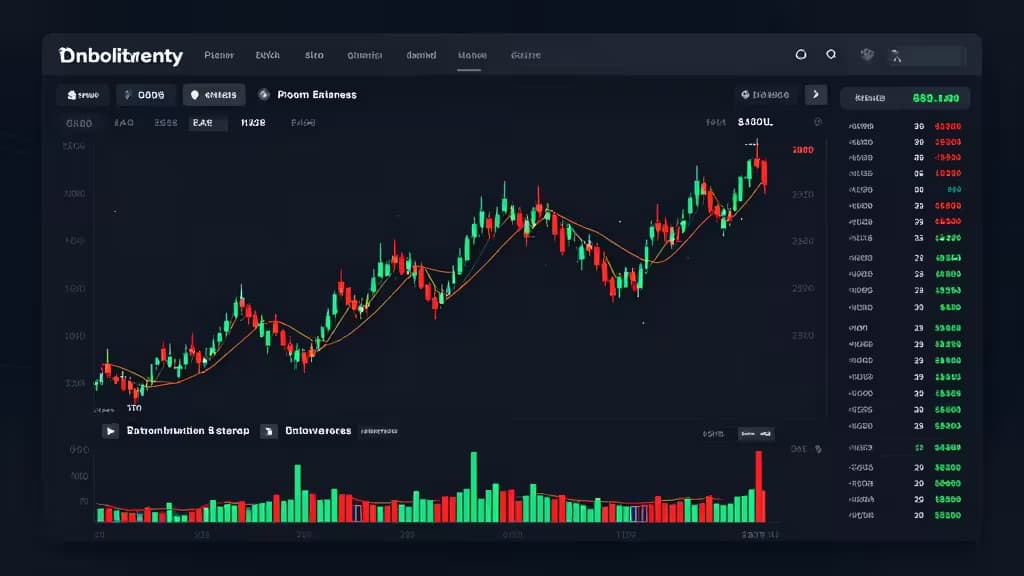
Task: Select the GS00 timeframe
Action: tap(79, 123)
